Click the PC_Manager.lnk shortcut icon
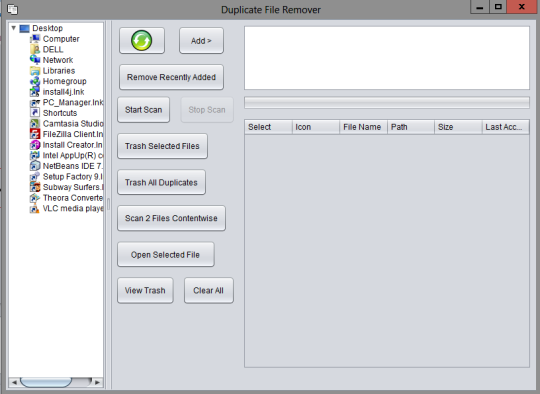 pos(35,103)
